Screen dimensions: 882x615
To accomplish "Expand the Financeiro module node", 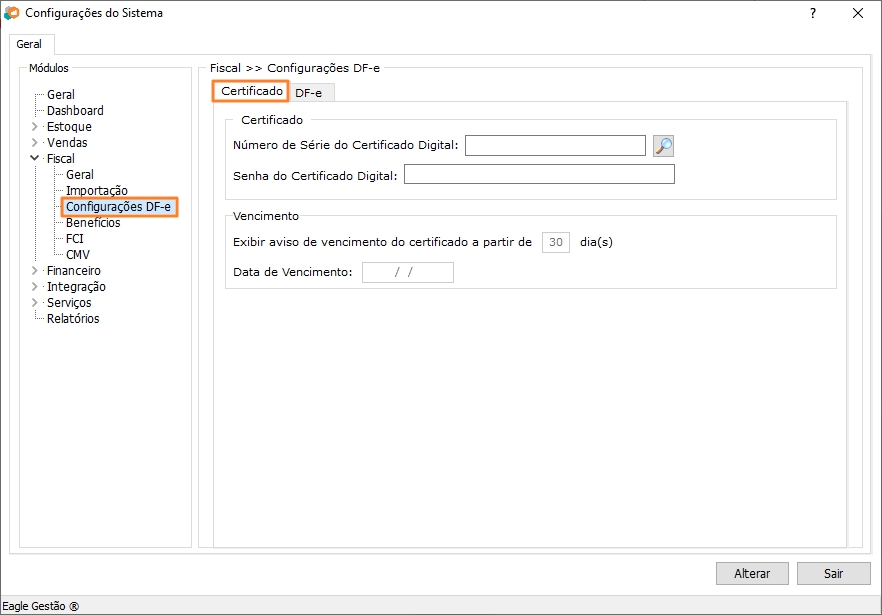I will click(x=35, y=271).
